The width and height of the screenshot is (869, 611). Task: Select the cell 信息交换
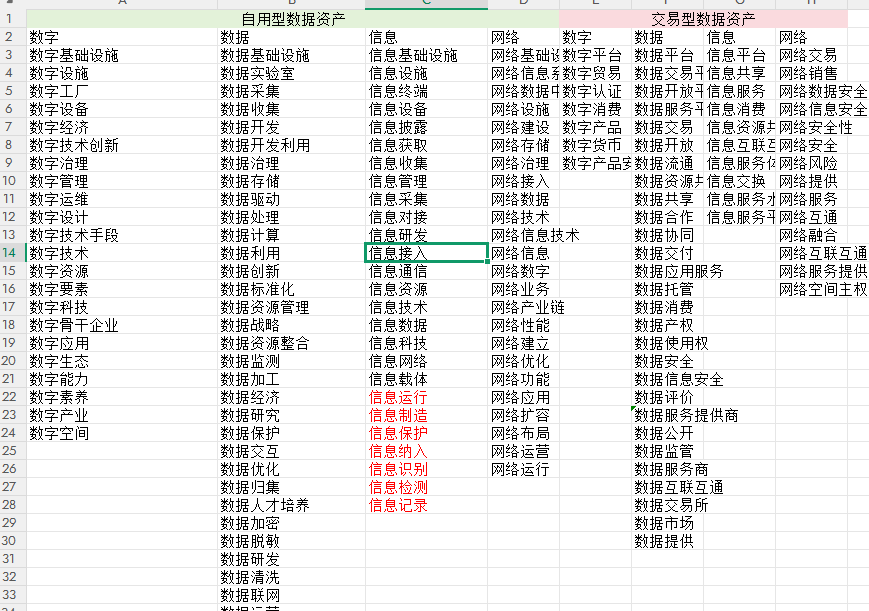coord(739,181)
